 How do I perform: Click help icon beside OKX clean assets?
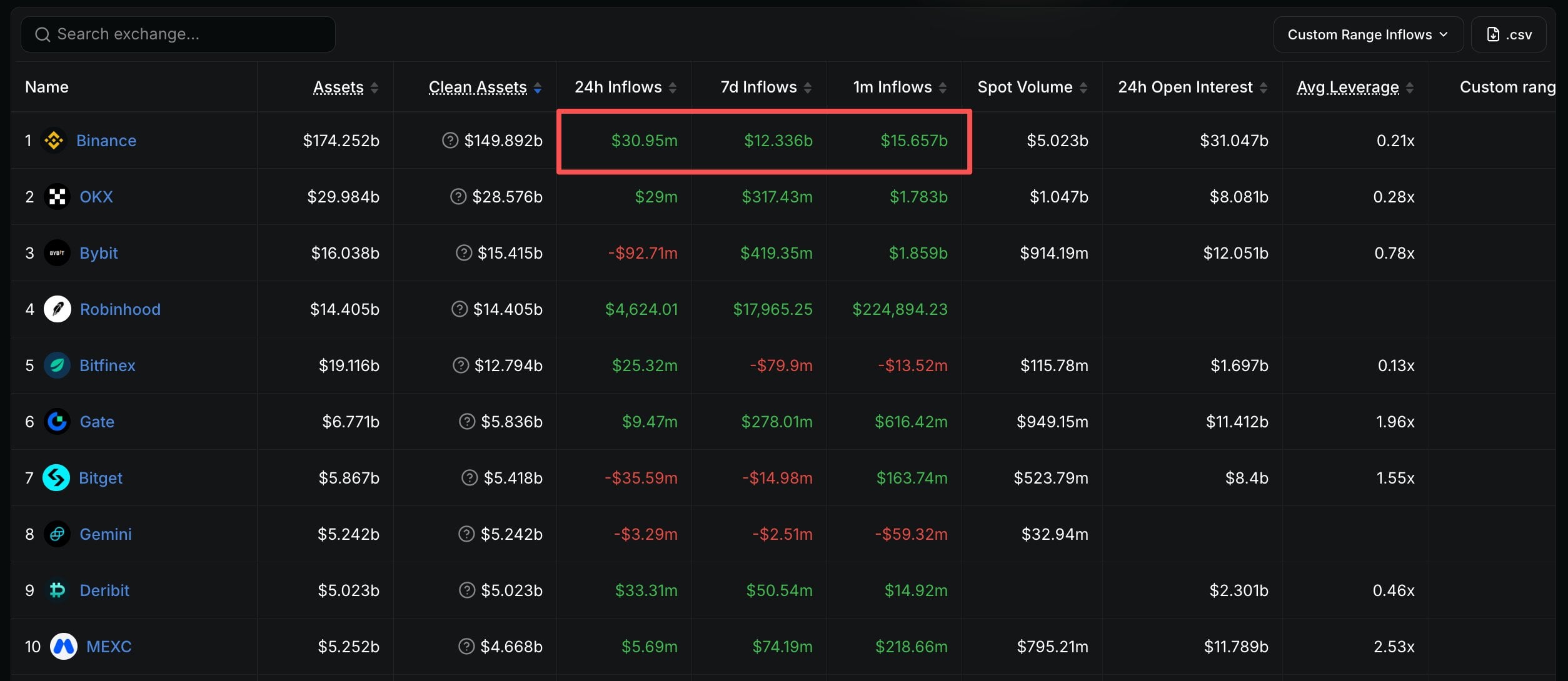tap(458, 197)
